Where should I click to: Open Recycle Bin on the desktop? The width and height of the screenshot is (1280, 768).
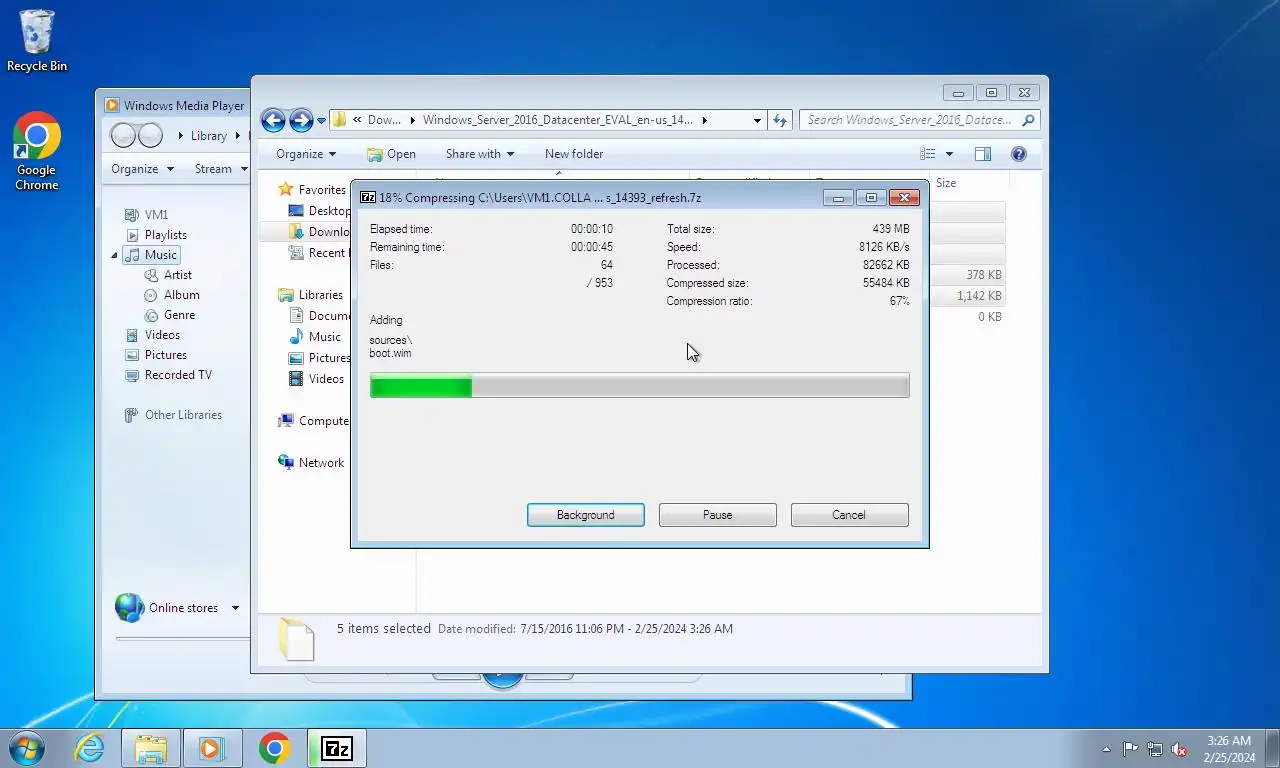37,41
